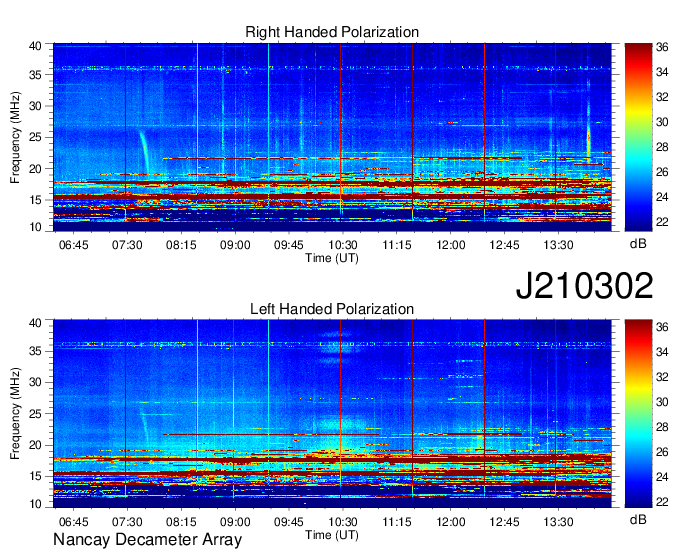Click the "36" value on upper colorbar
Image resolution: width=680 pixels, height=552 pixels.
coord(662,47)
